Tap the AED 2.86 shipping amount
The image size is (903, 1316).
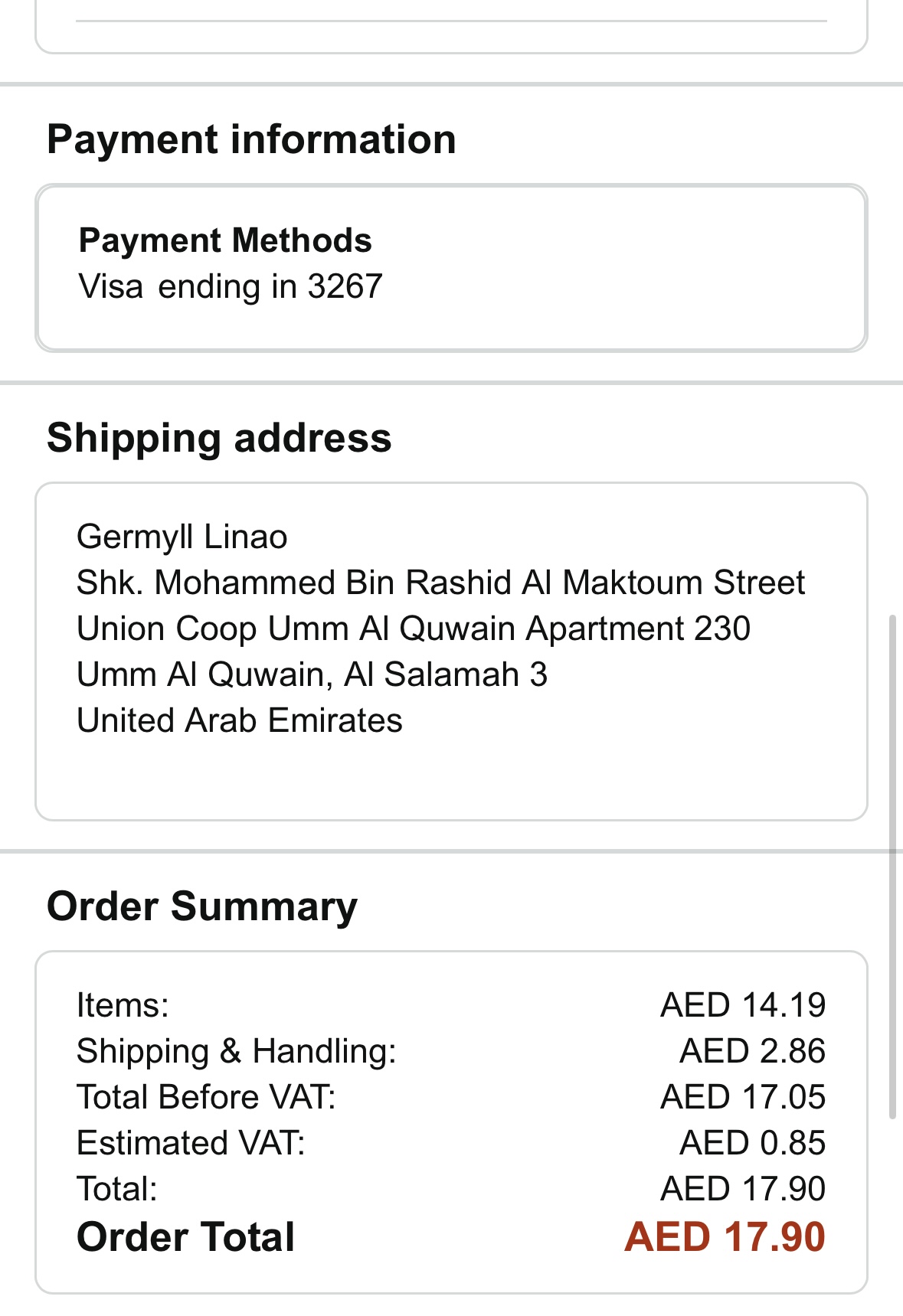click(x=752, y=1051)
